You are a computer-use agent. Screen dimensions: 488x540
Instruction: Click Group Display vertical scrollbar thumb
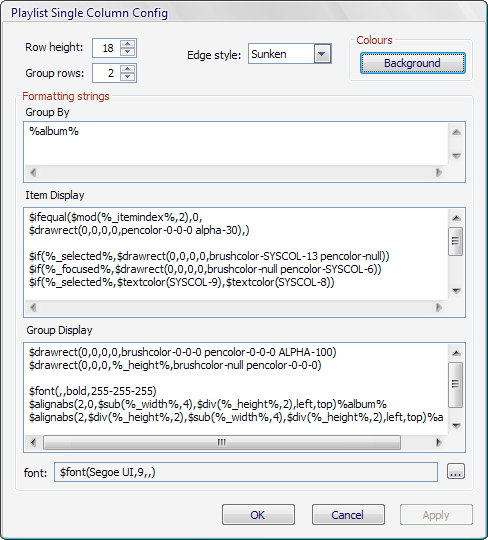point(456,384)
